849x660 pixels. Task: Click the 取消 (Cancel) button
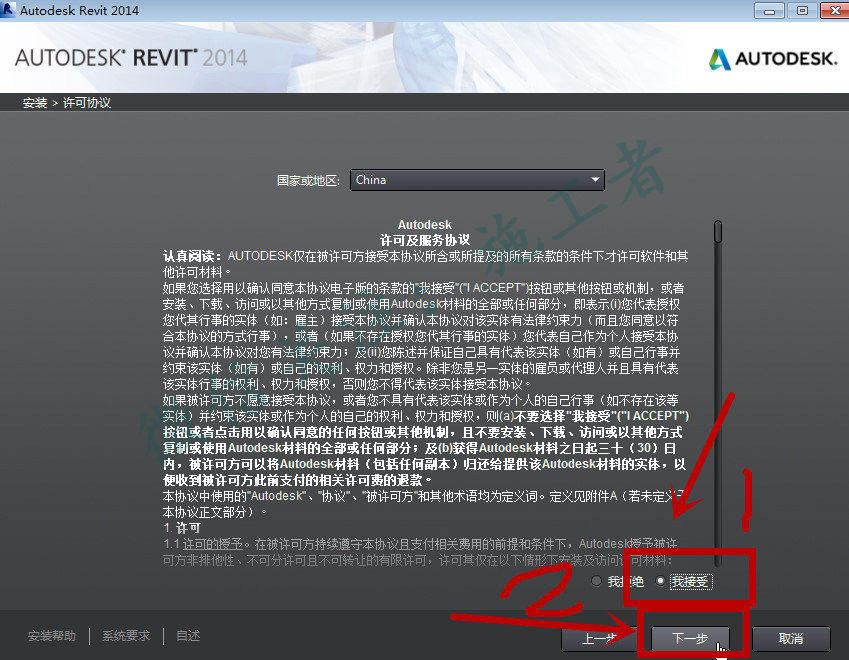coord(791,639)
